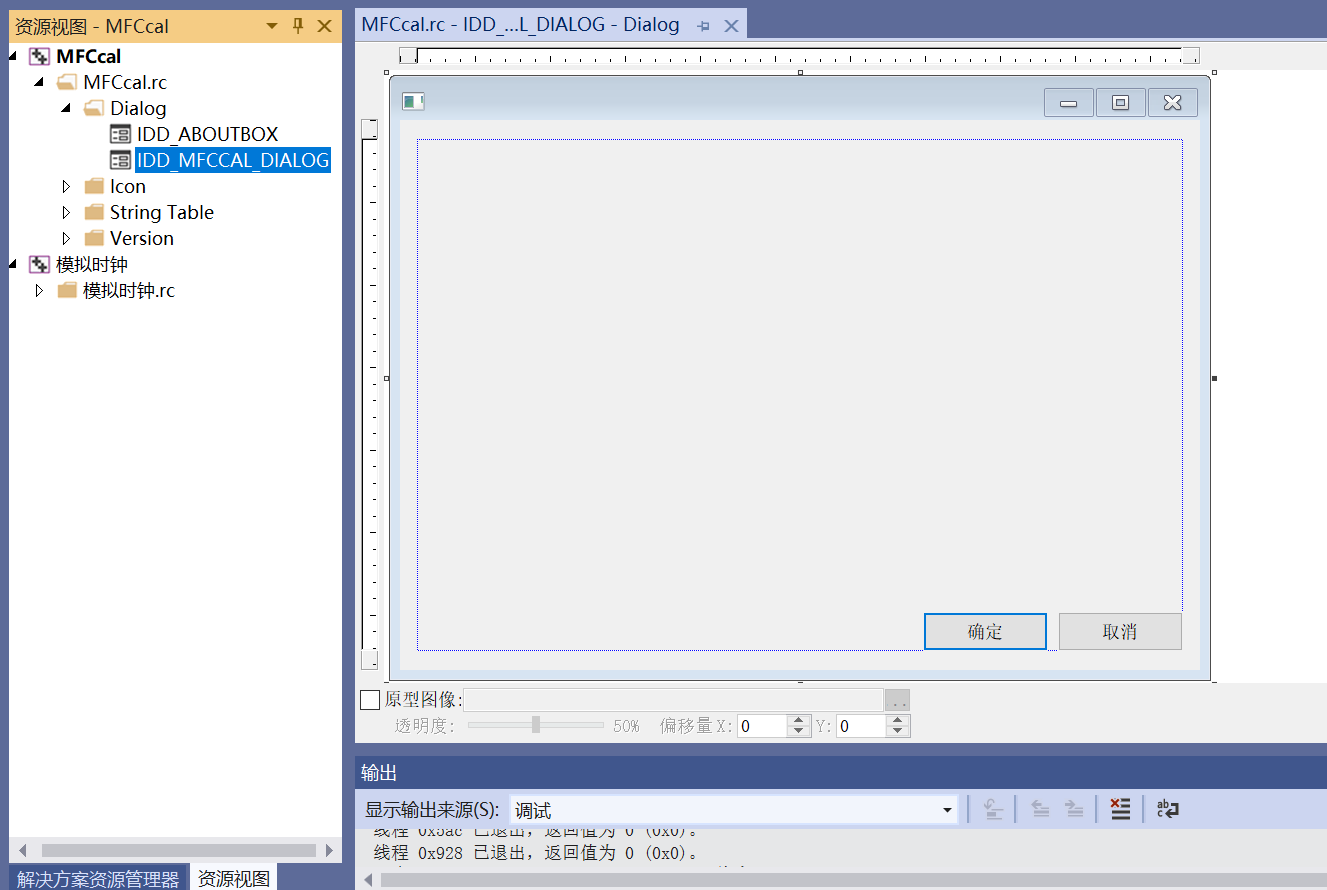Increase the X offset value
This screenshot has width=1327, height=890.
point(799,720)
